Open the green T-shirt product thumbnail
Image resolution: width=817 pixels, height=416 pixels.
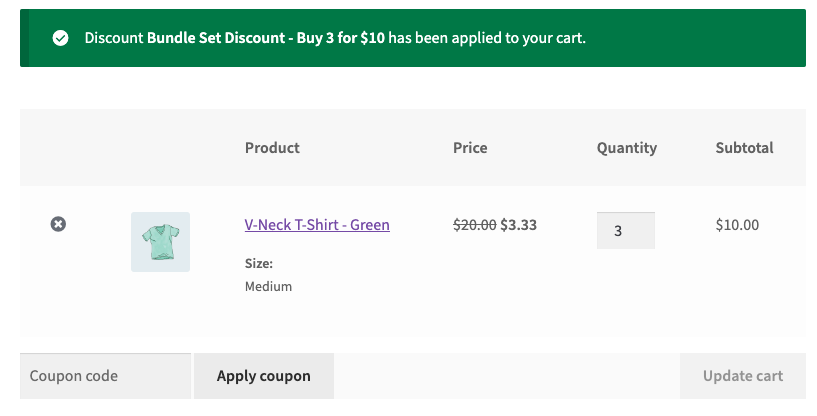coord(160,241)
